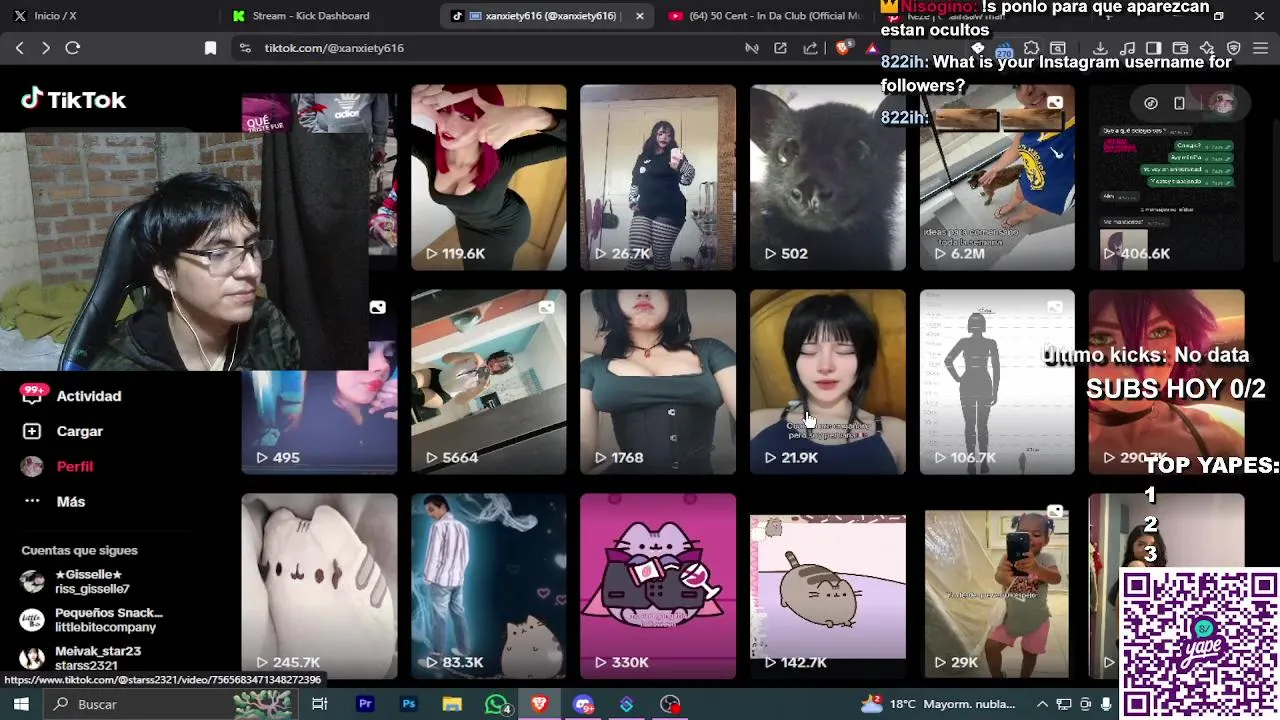Viewport: 1280px width, 720px height.
Task: Open the browser hamburger menu
Action: pos(1261,48)
